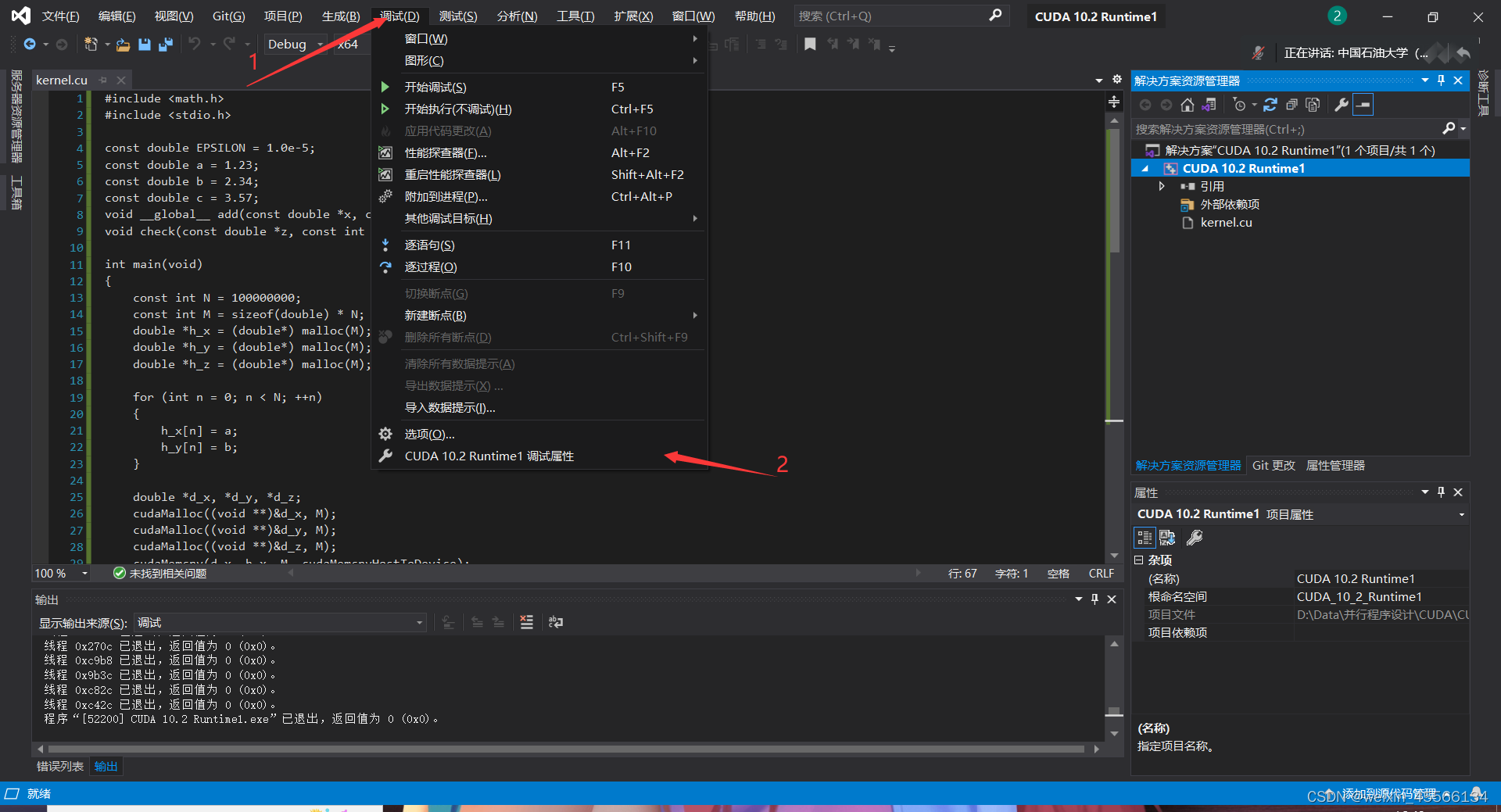Click the property pages wrench icon
The image size is (1501, 812).
click(x=1195, y=538)
